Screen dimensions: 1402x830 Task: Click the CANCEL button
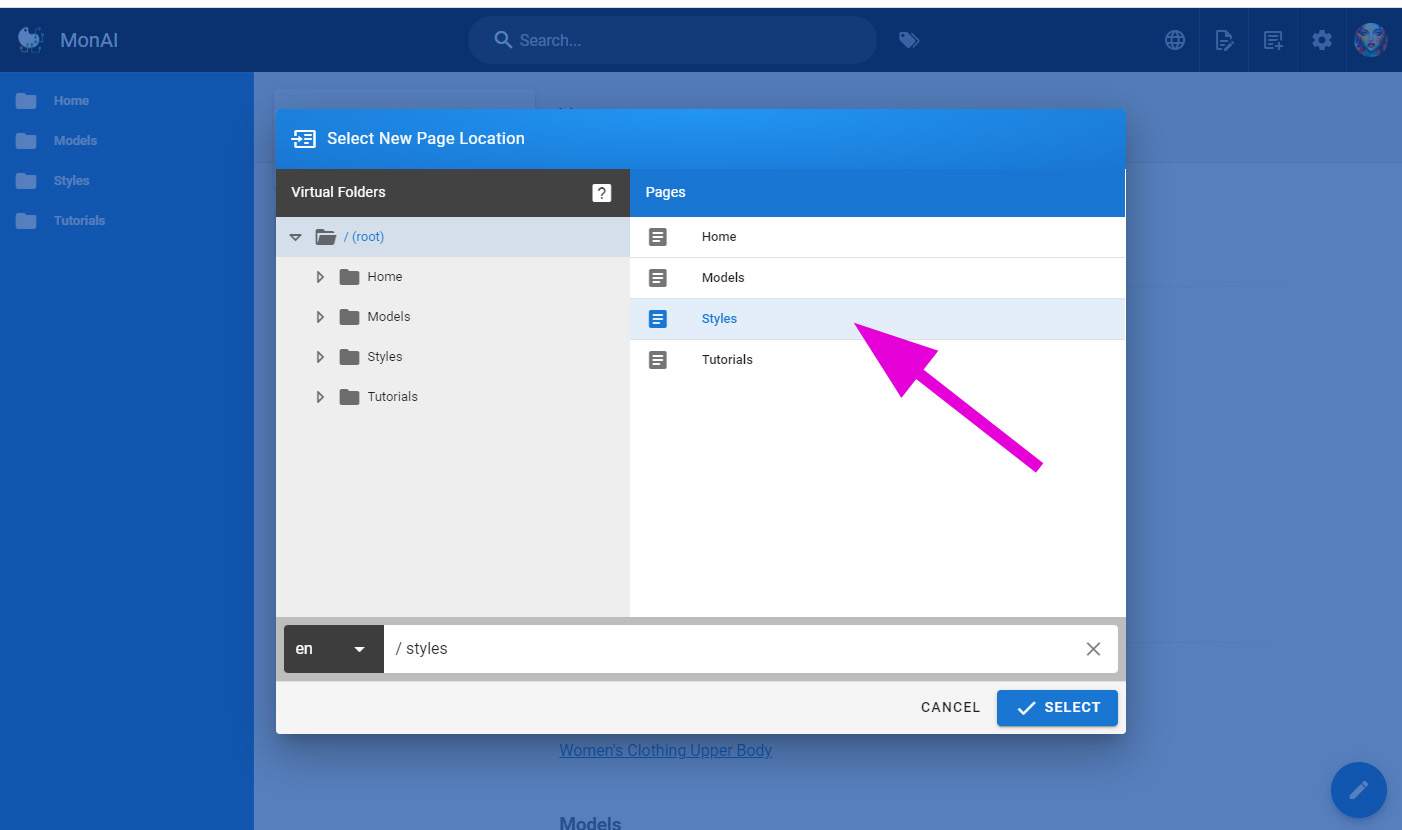click(950, 707)
